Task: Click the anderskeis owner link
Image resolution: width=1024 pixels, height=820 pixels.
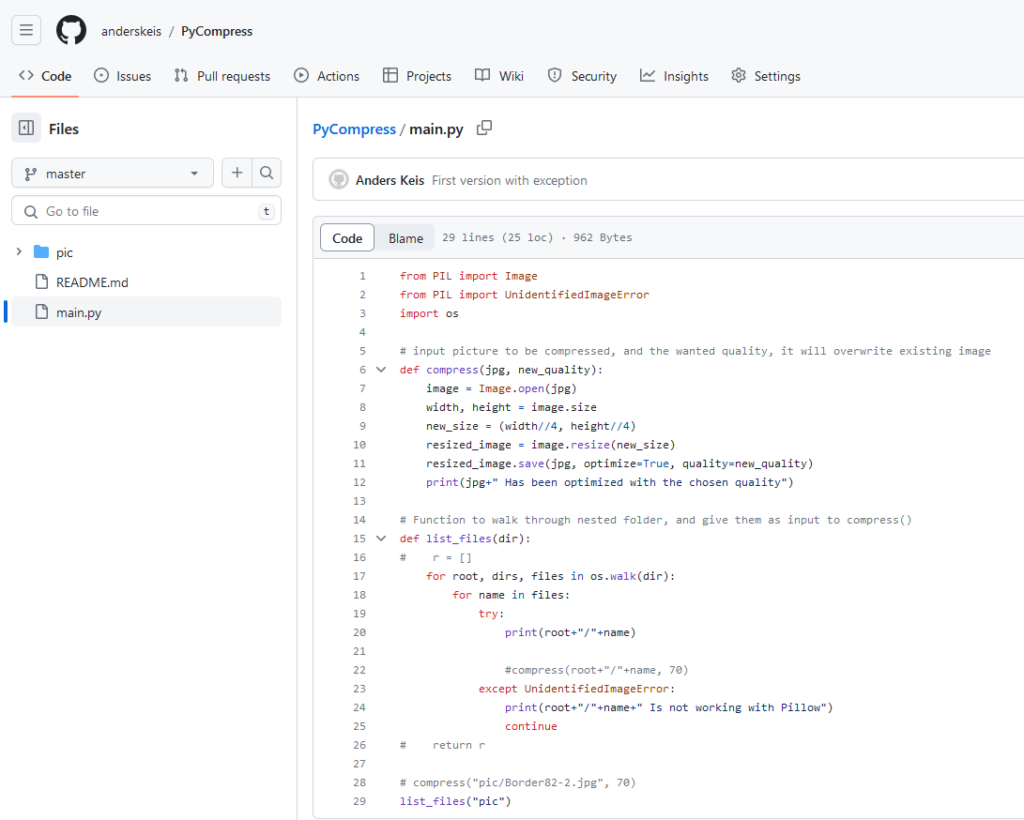Action: point(131,31)
